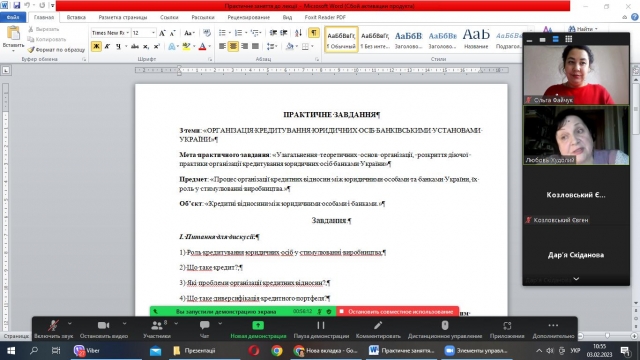640x360 pixels.
Task: Open Google Chrome from the taskbar
Action: (277, 351)
